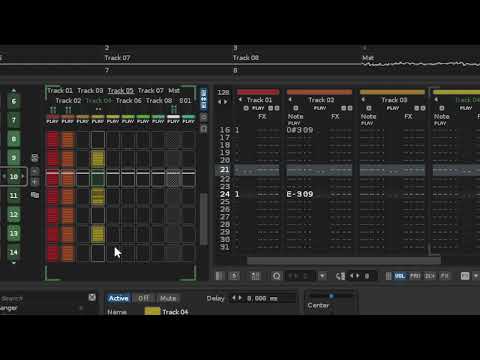The image size is (480, 360).
Task: Click first small column button on Track 03
Action: pos(417,108)
